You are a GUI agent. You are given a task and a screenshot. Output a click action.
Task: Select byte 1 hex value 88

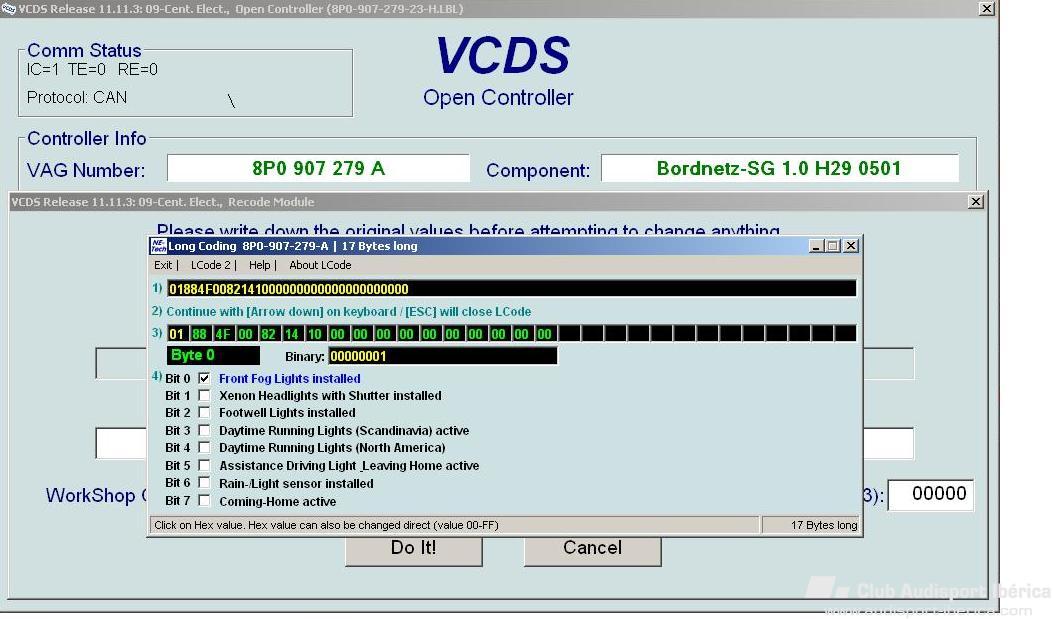coord(199,334)
